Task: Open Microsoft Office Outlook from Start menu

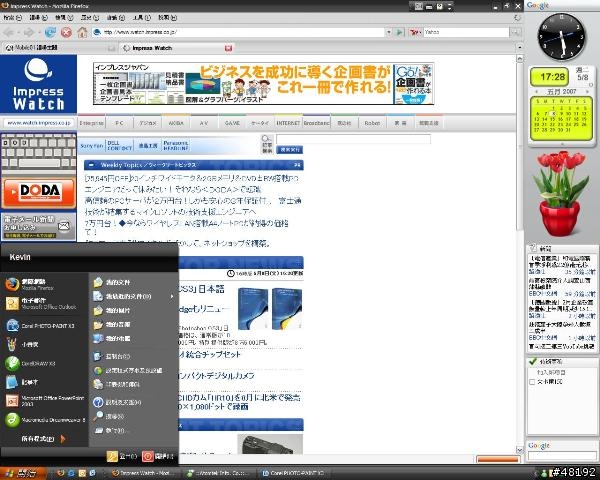Action: [44, 304]
